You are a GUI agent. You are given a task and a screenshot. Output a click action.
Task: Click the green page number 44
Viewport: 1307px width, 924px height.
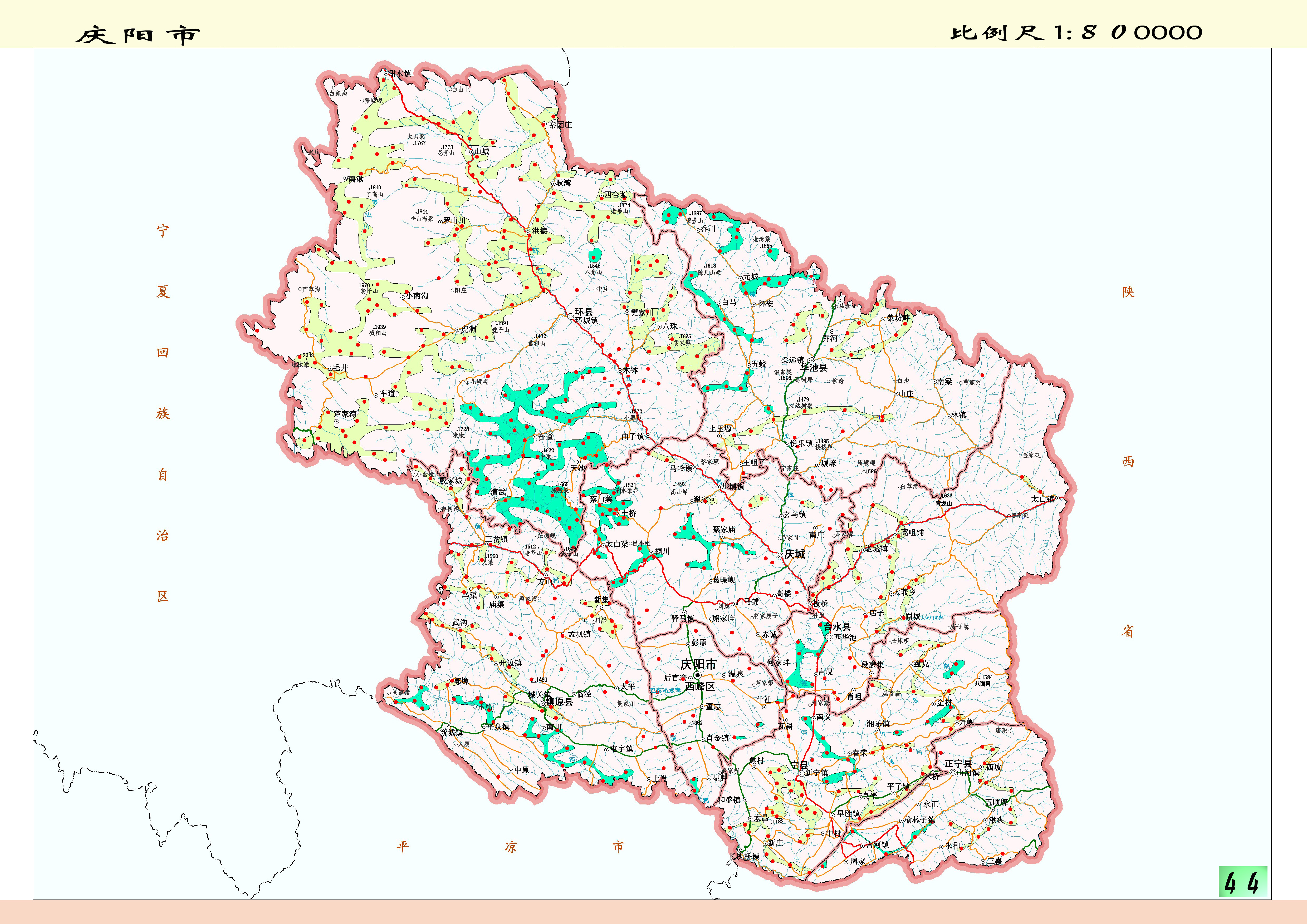pyautogui.click(x=1243, y=881)
